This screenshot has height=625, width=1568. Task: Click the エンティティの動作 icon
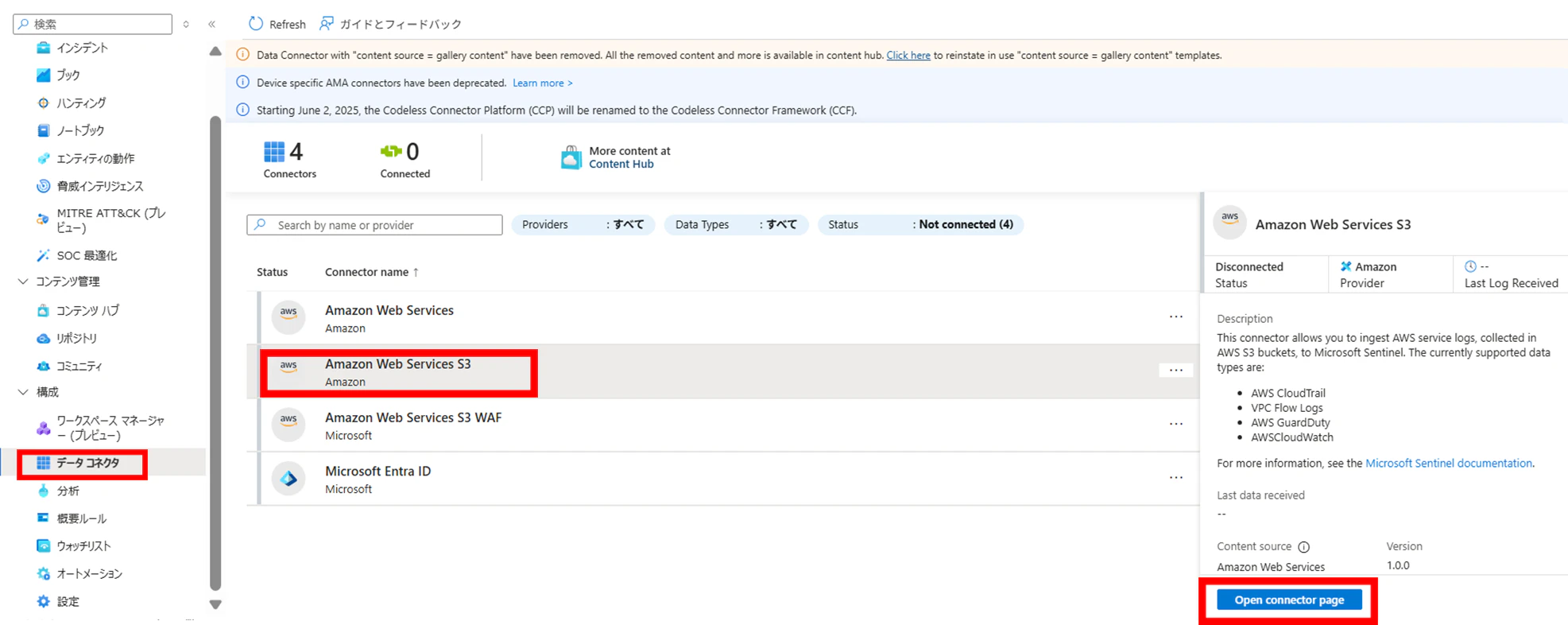click(43, 158)
